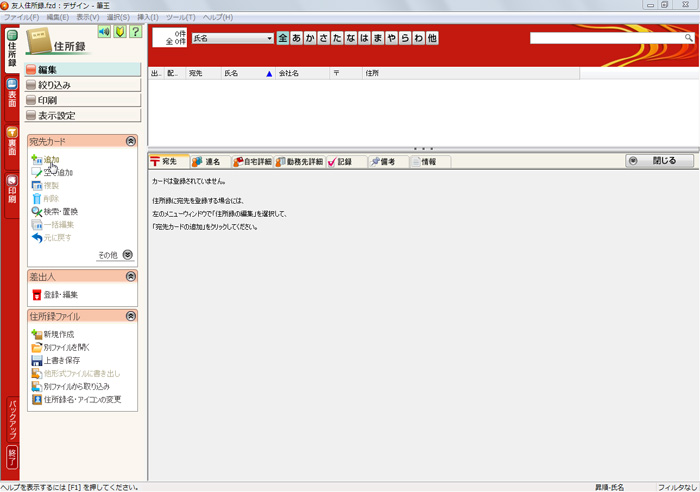Expand その他 more options

click(x=127, y=255)
